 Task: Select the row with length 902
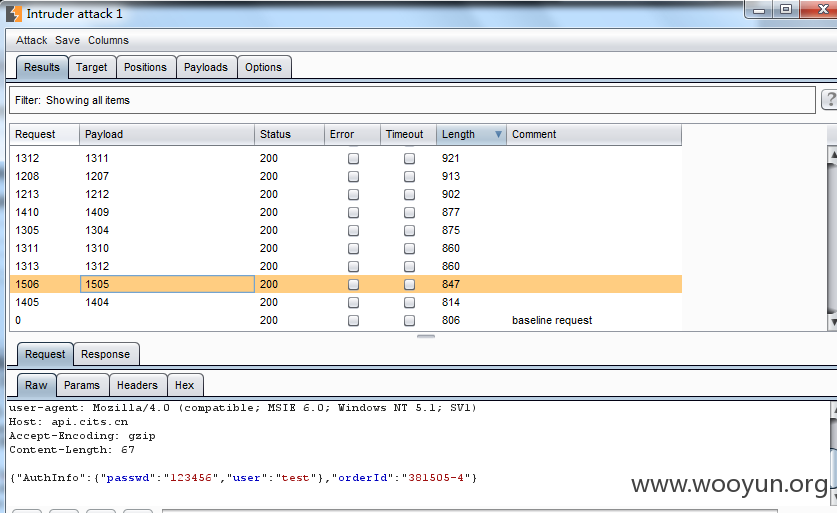(x=346, y=194)
